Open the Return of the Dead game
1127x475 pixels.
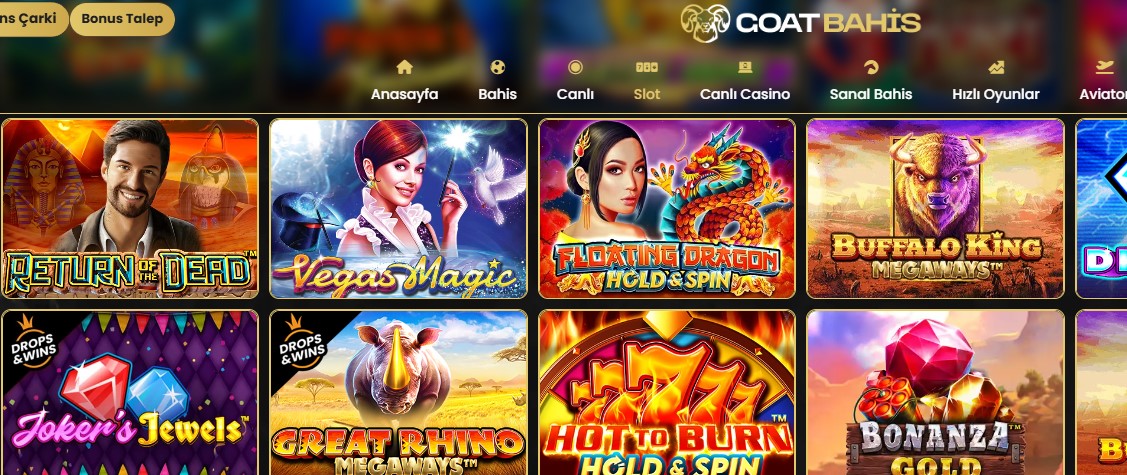(x=130, y=208)
